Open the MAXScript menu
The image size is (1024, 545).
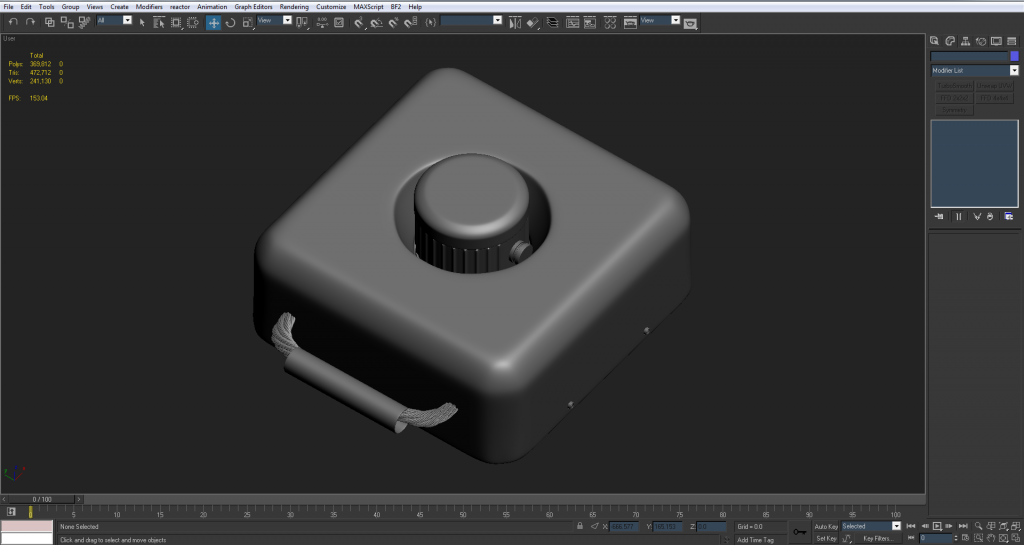pyautogui.click(x=369, y=6)
